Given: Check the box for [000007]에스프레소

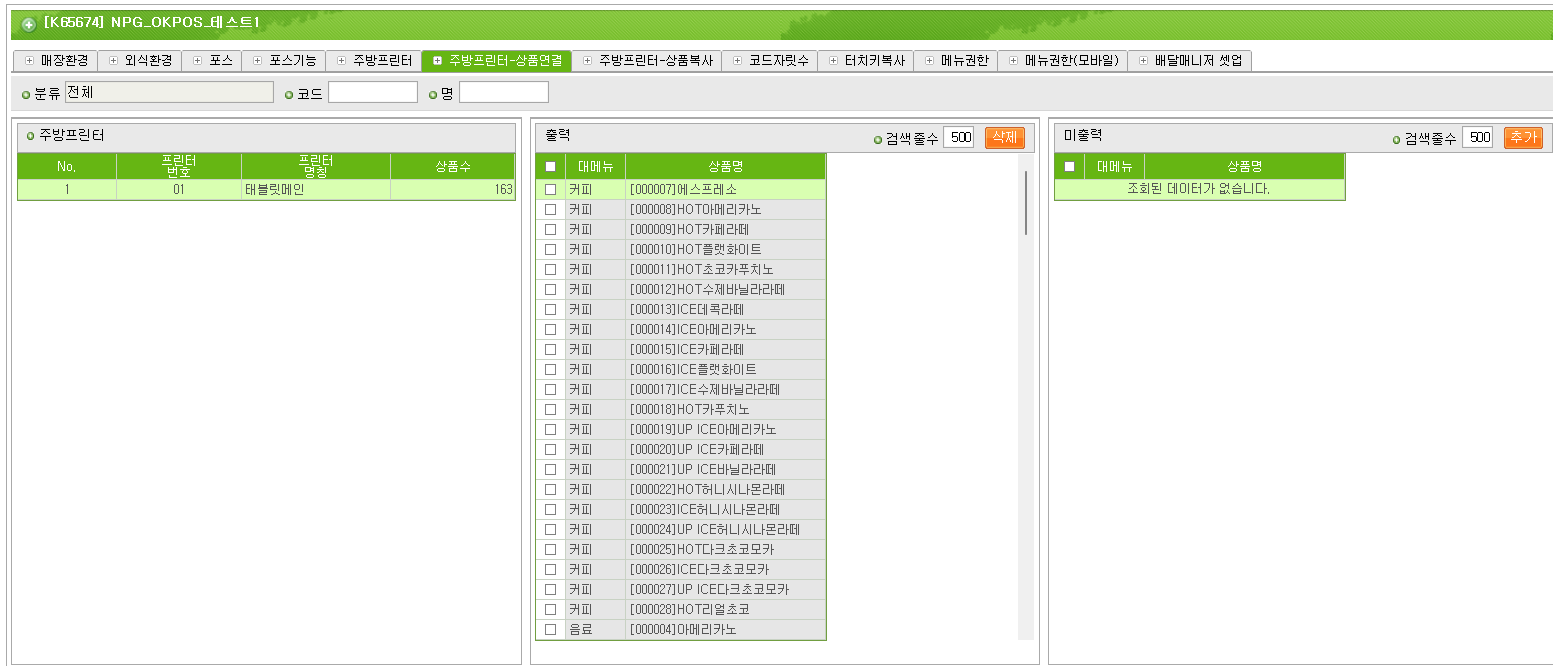Looking at the screenshot, I should tap(550, 189).
